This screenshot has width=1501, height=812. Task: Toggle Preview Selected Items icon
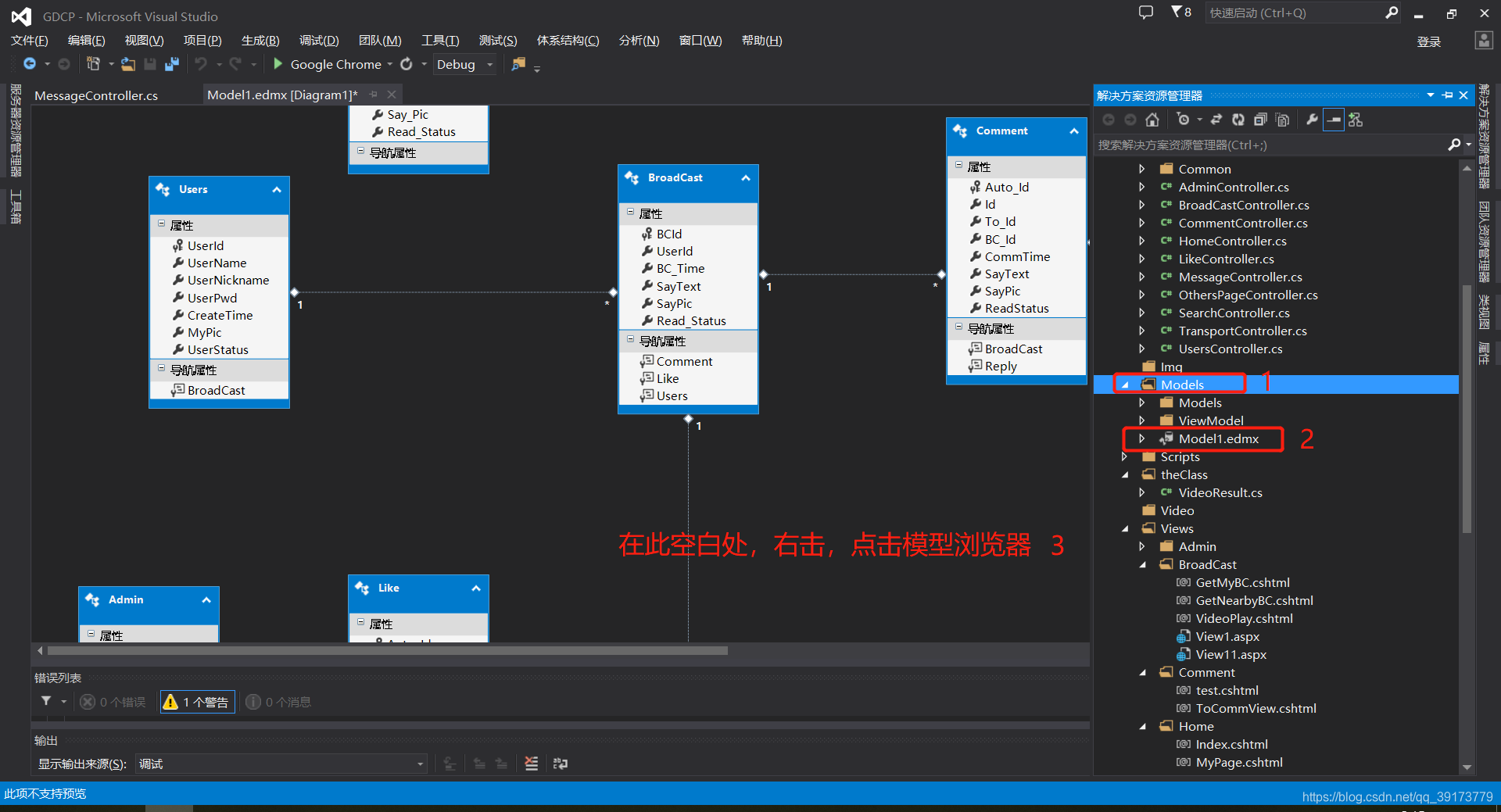click(x=1334, y=120)
